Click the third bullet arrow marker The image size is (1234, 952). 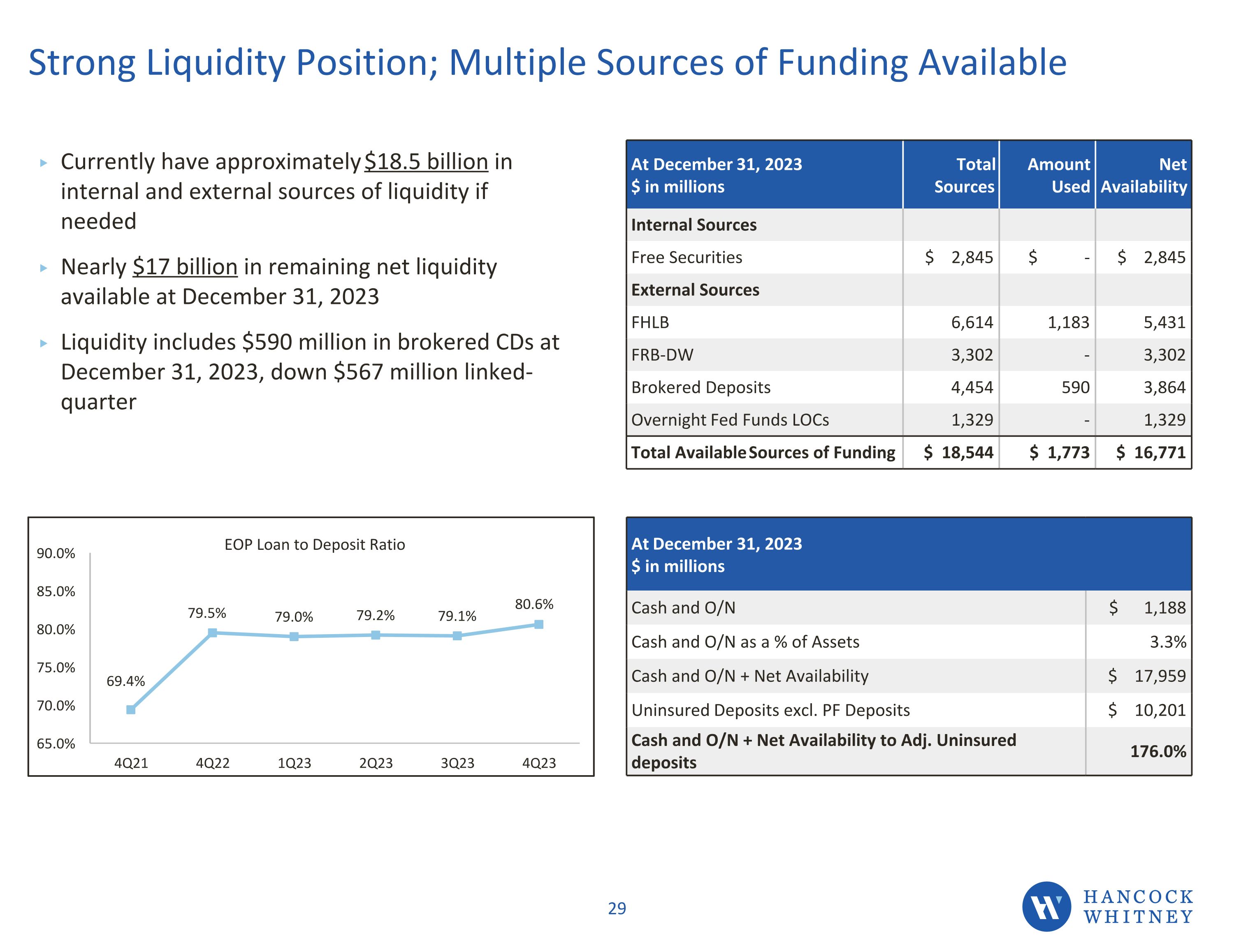[44, 343]
